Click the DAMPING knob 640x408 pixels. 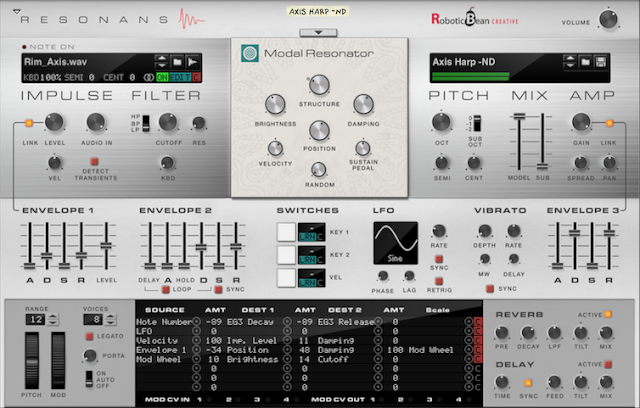click(x=363, y=104)
